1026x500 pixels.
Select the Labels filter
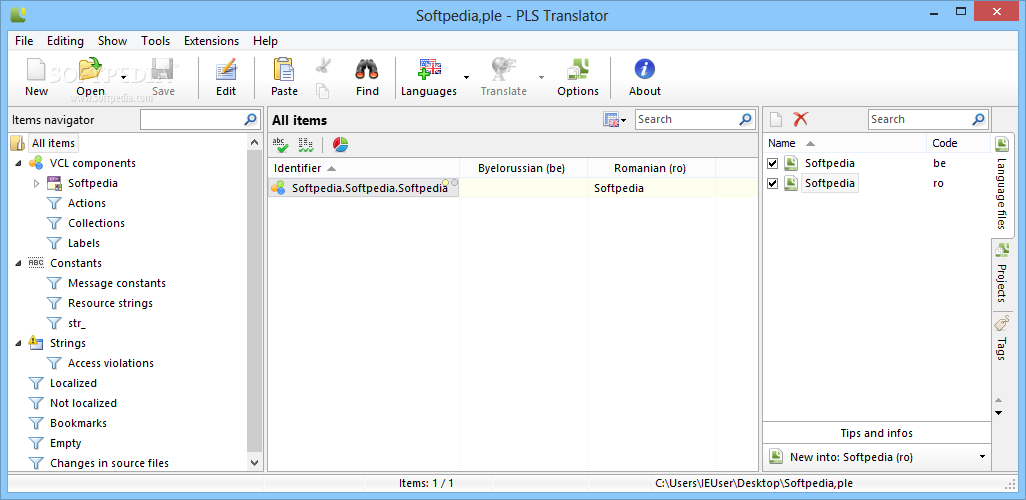pos(84,243)
